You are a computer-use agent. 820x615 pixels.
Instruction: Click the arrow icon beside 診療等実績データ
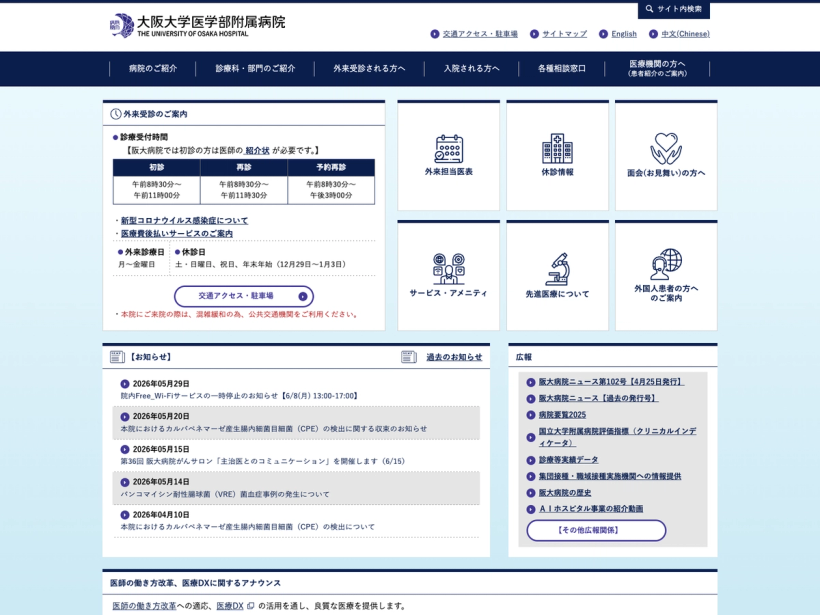pos(531,460)
